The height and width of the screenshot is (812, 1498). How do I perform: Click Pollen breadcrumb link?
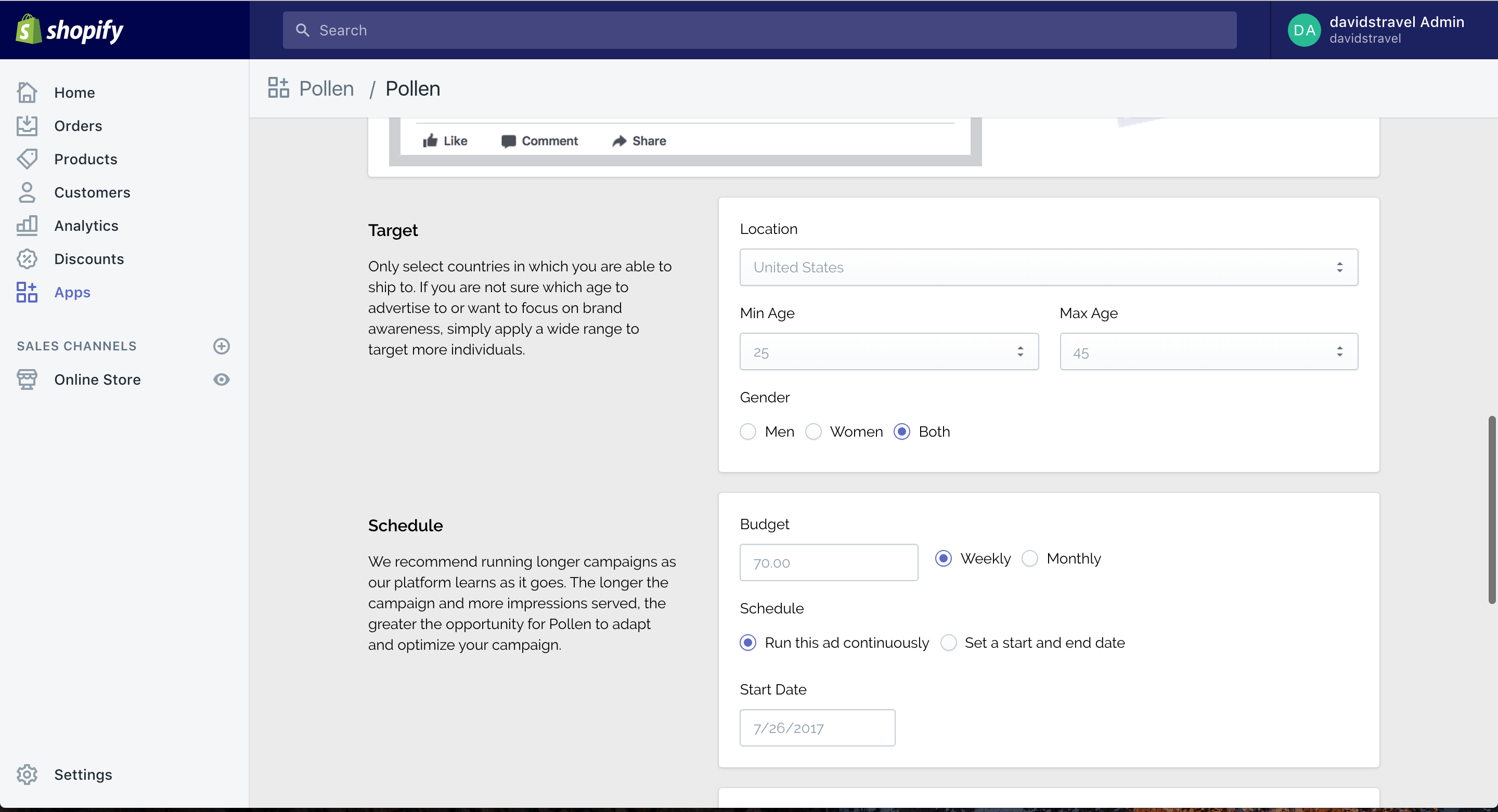(326, 88)
